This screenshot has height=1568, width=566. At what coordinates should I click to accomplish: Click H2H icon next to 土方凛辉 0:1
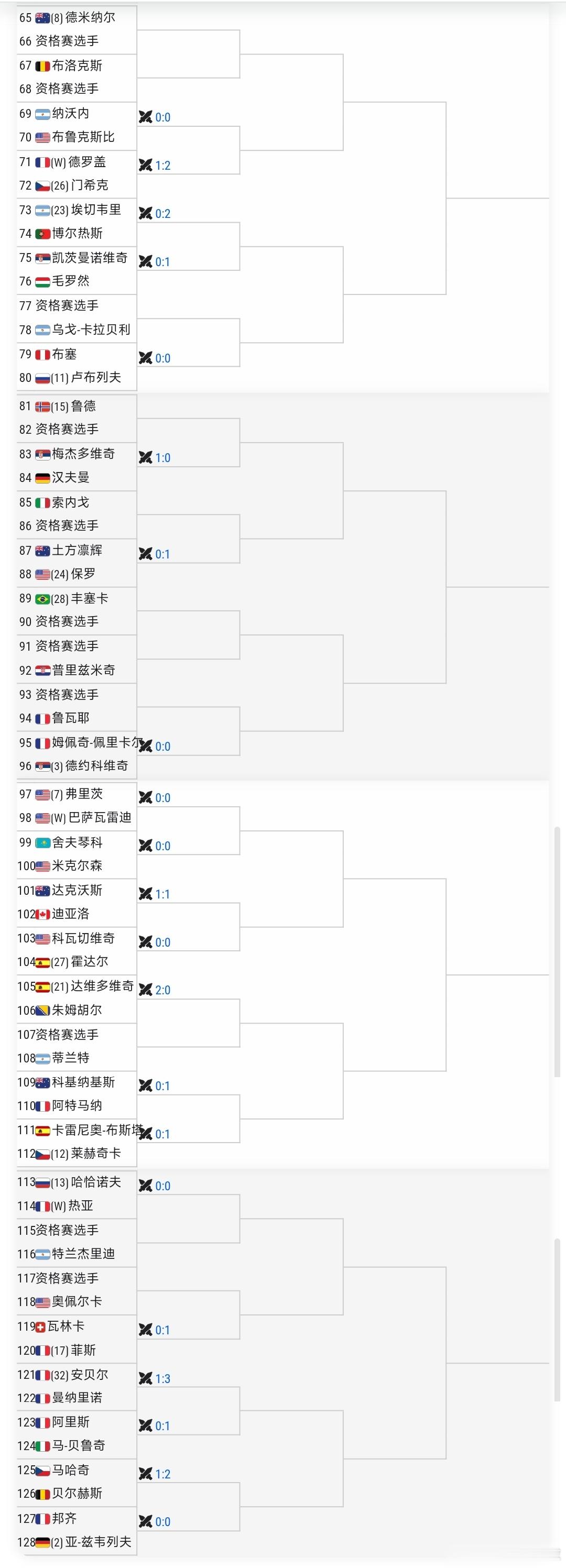(x=146, y=553)
